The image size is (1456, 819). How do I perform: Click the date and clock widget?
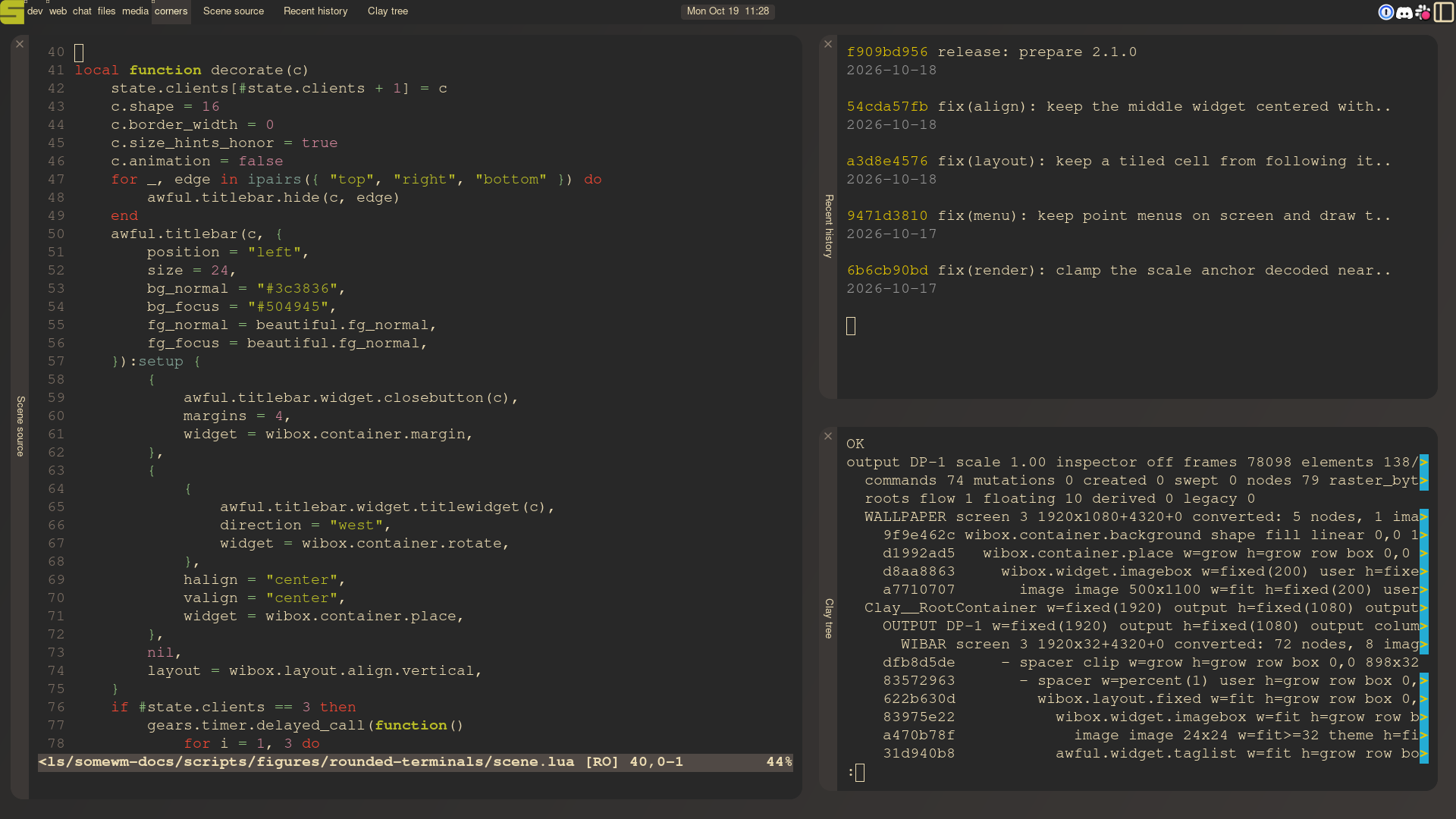click(x=727, y=11)
